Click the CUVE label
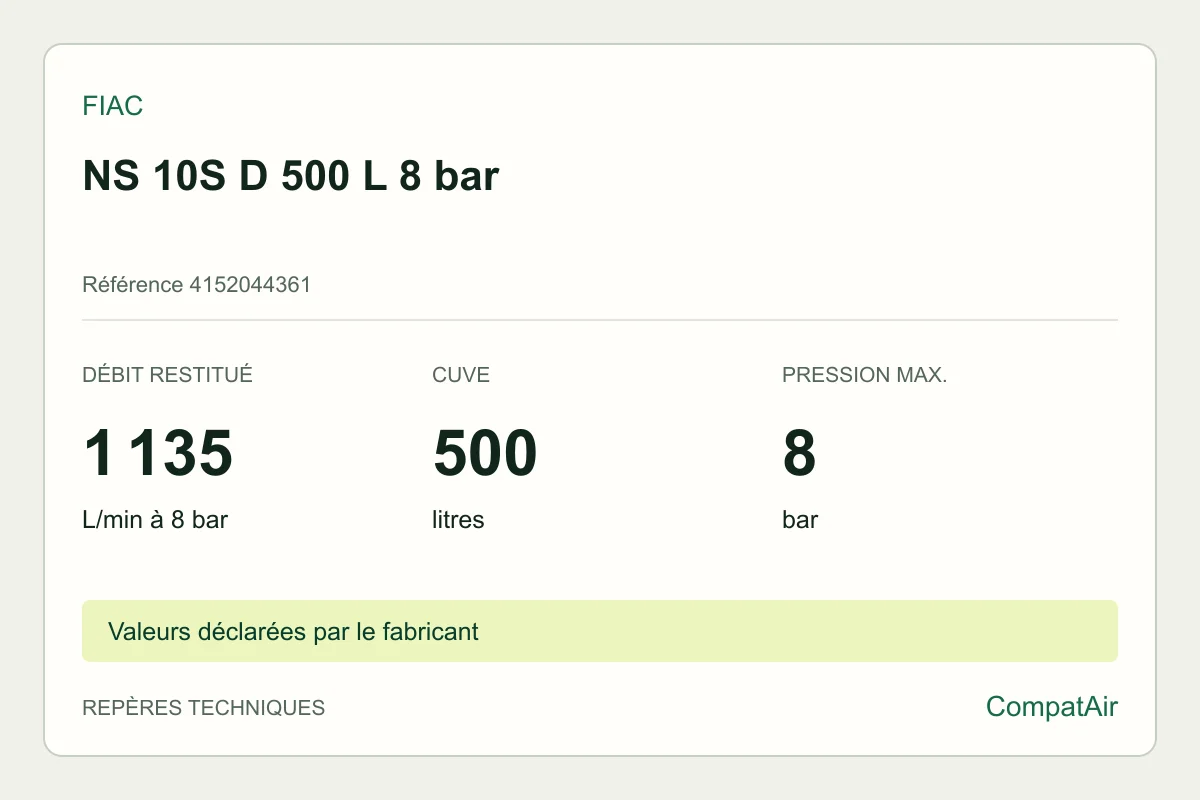Viewport: 1200px width, 800px height. click(x=461, y=376)
